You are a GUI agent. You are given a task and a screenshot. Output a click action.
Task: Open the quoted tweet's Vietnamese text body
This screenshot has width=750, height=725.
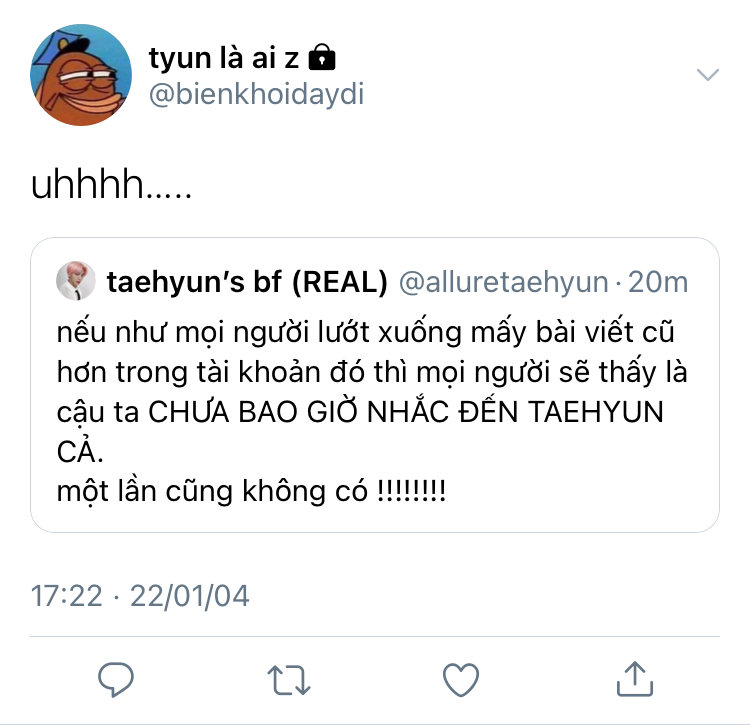point(372,411)
